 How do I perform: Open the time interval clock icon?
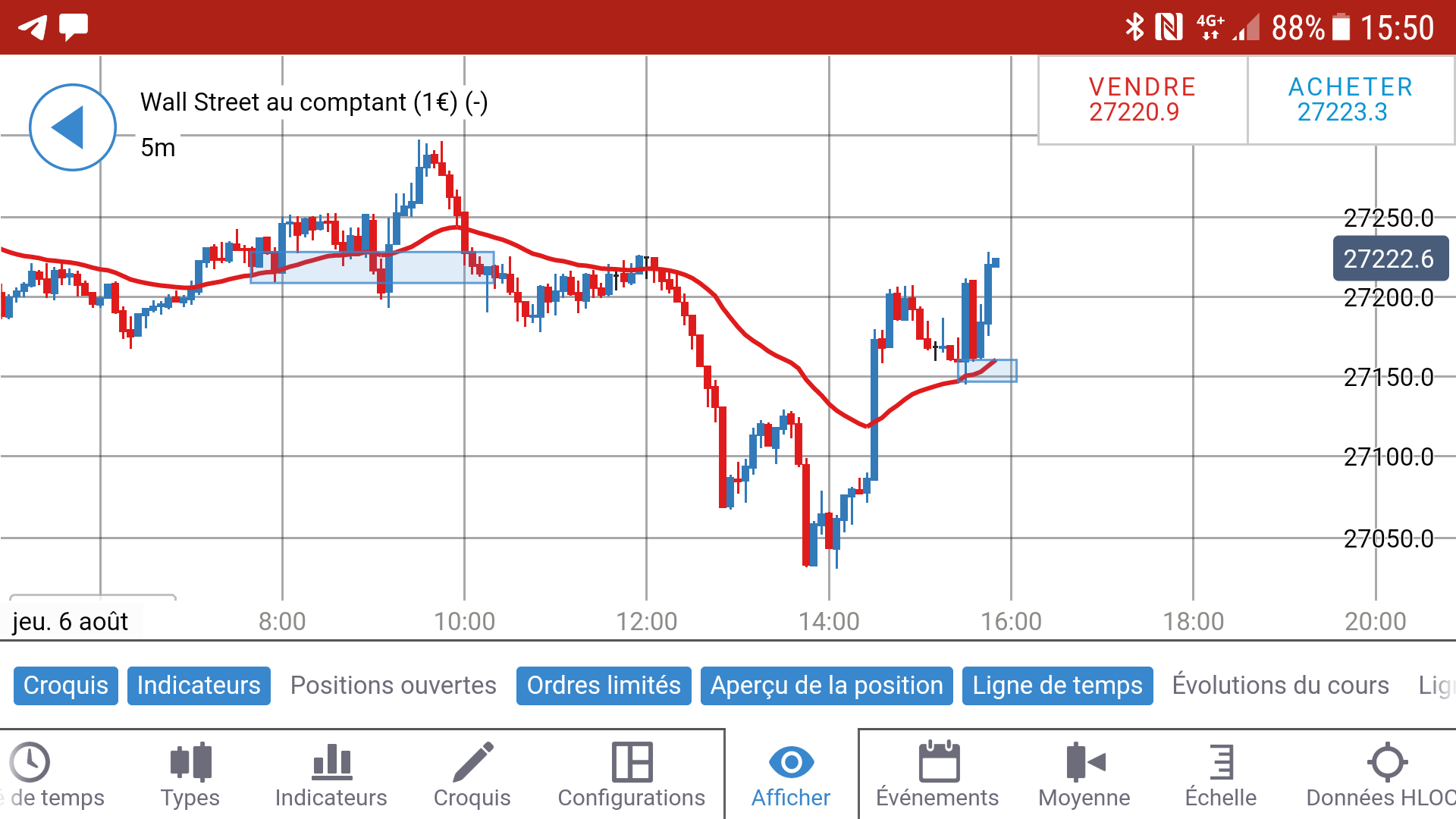click(x=30, y=762)
